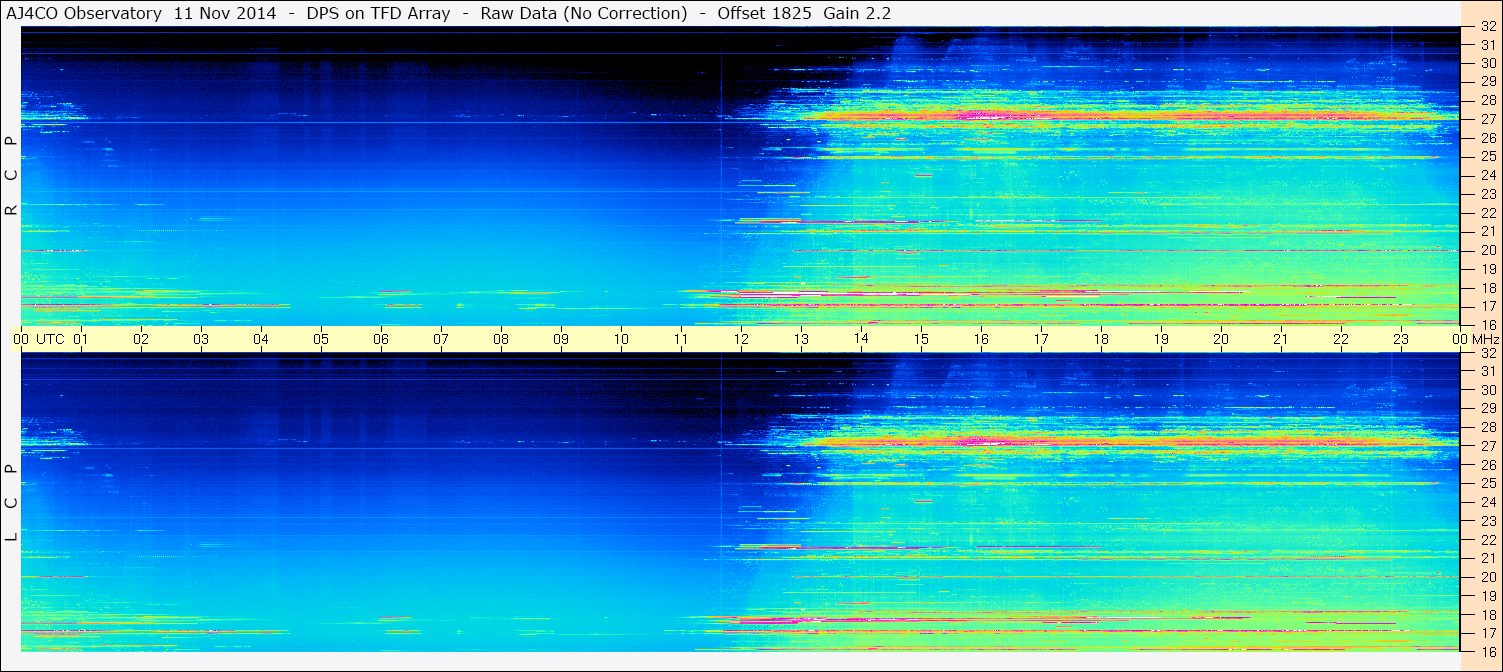Select the 06 UTC time label
The width and height of the screenshot is (1503, 672).
381,339
